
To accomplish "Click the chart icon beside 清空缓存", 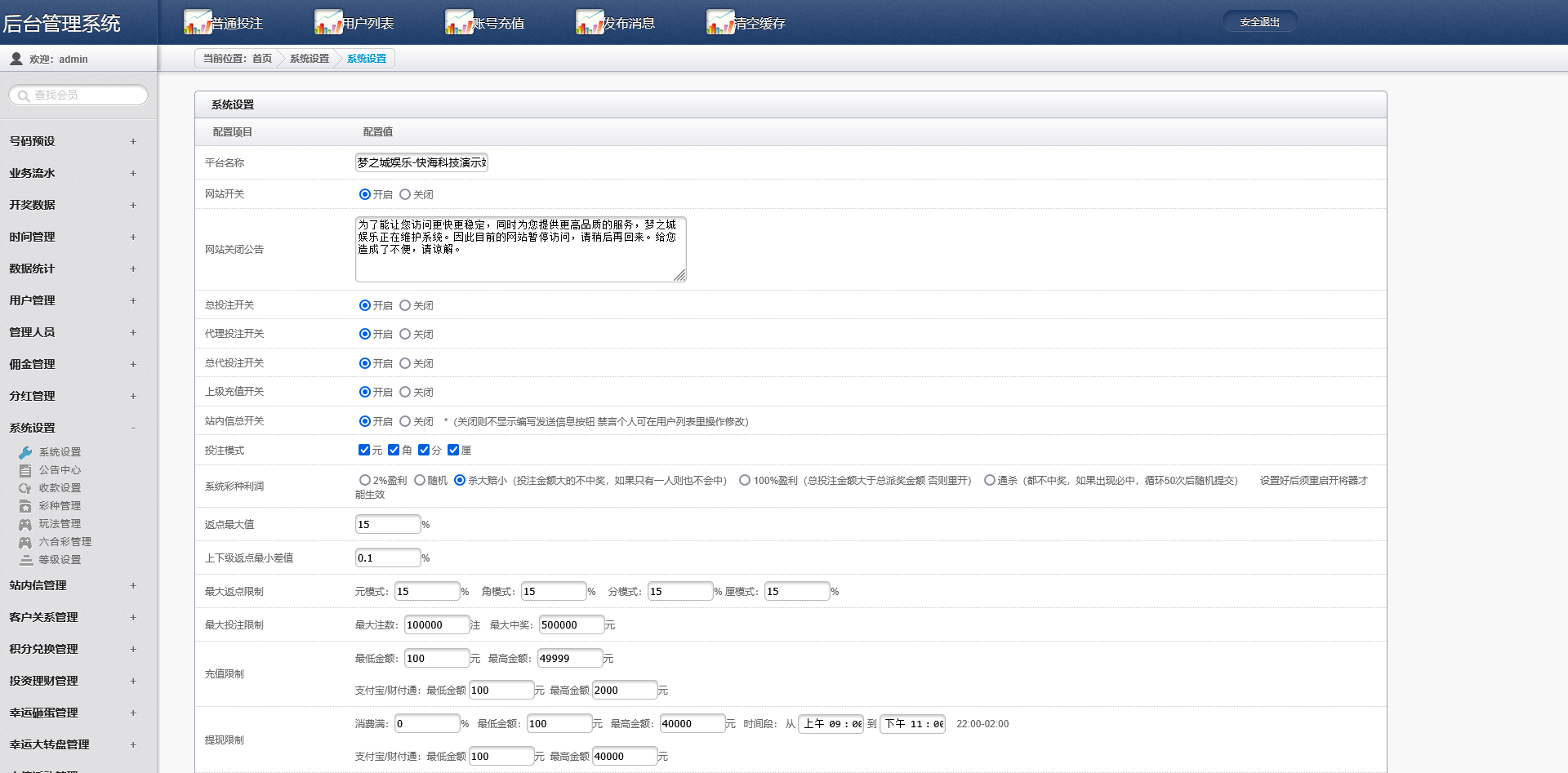I will coord(719,22).
